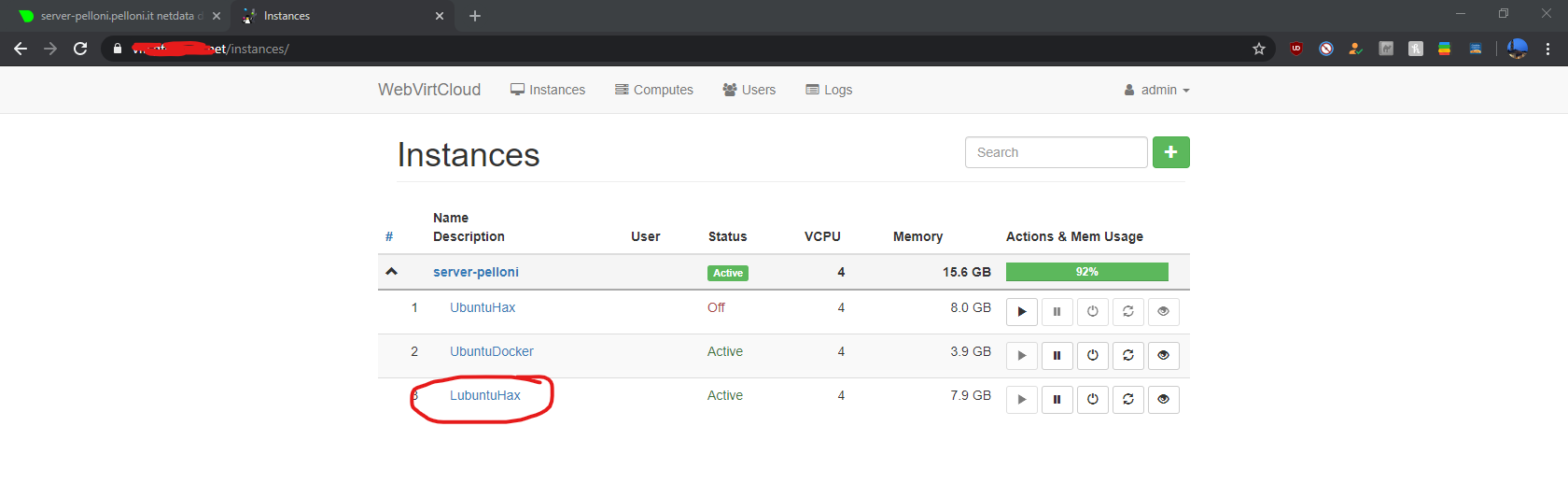Open UbuntuHax console via eye icon
1568x483 pixels.
(x=1163, y=311)
